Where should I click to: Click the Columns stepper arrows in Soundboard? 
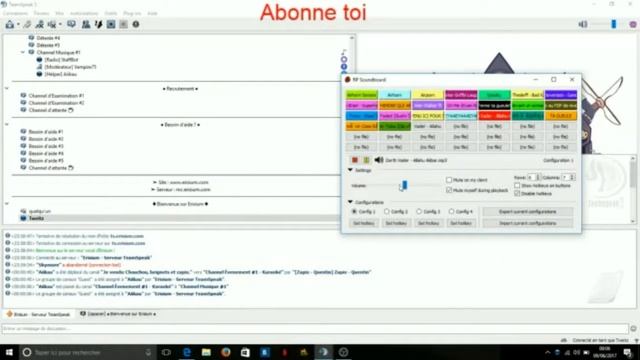coord(572,178)
